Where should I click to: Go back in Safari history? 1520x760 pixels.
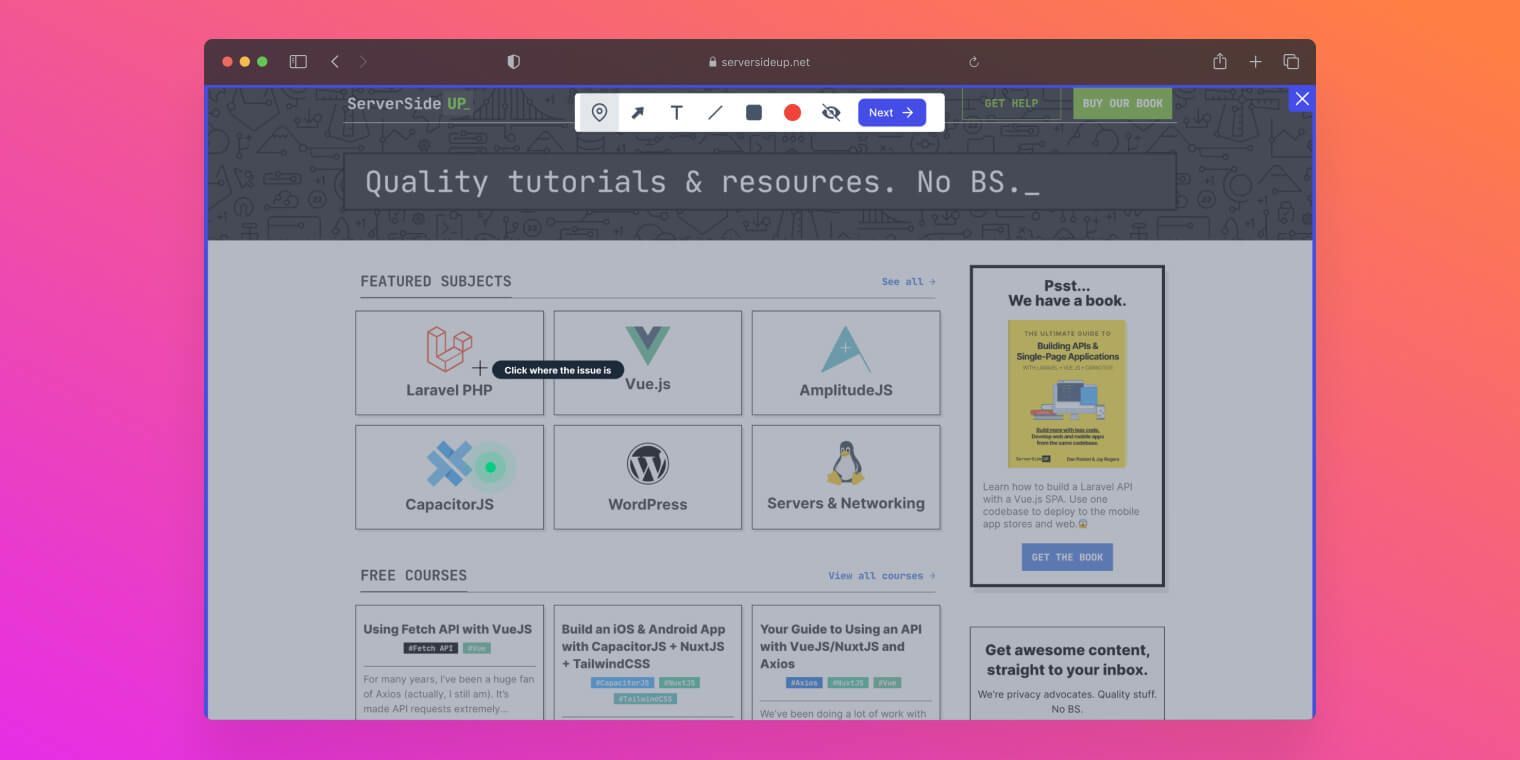(x=335, y=62)
